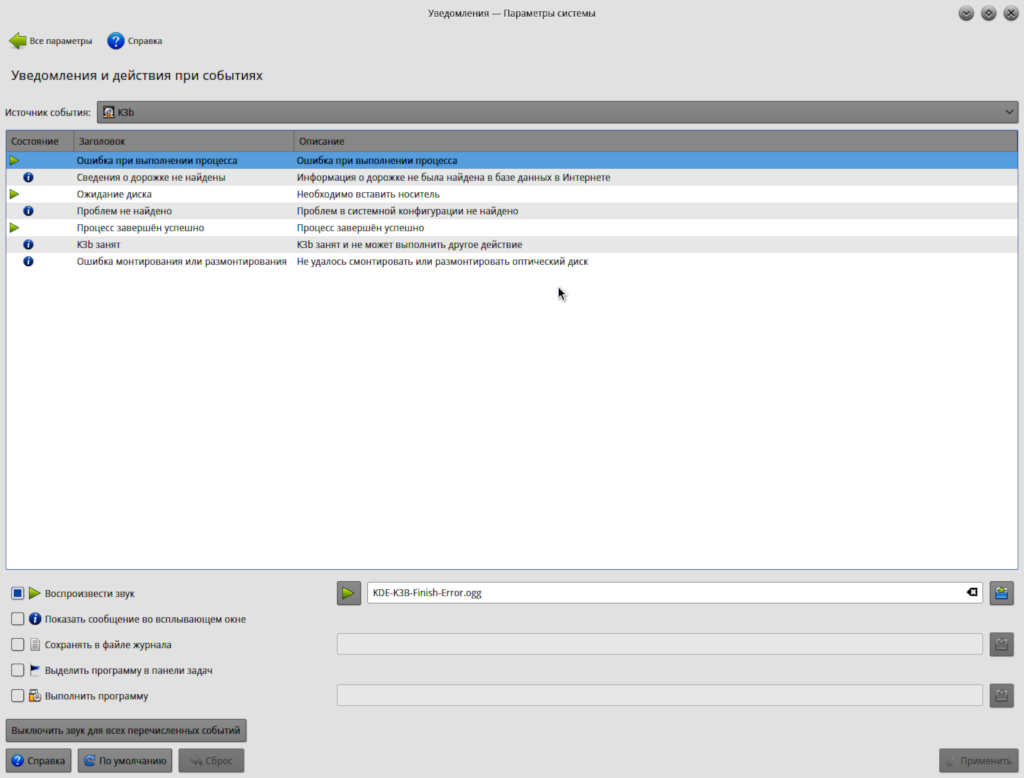1024x778 pixels.
Task: Click Выключить звук для всех перечисленных событий
Action: pyautogui.click(x=126, y=730)
